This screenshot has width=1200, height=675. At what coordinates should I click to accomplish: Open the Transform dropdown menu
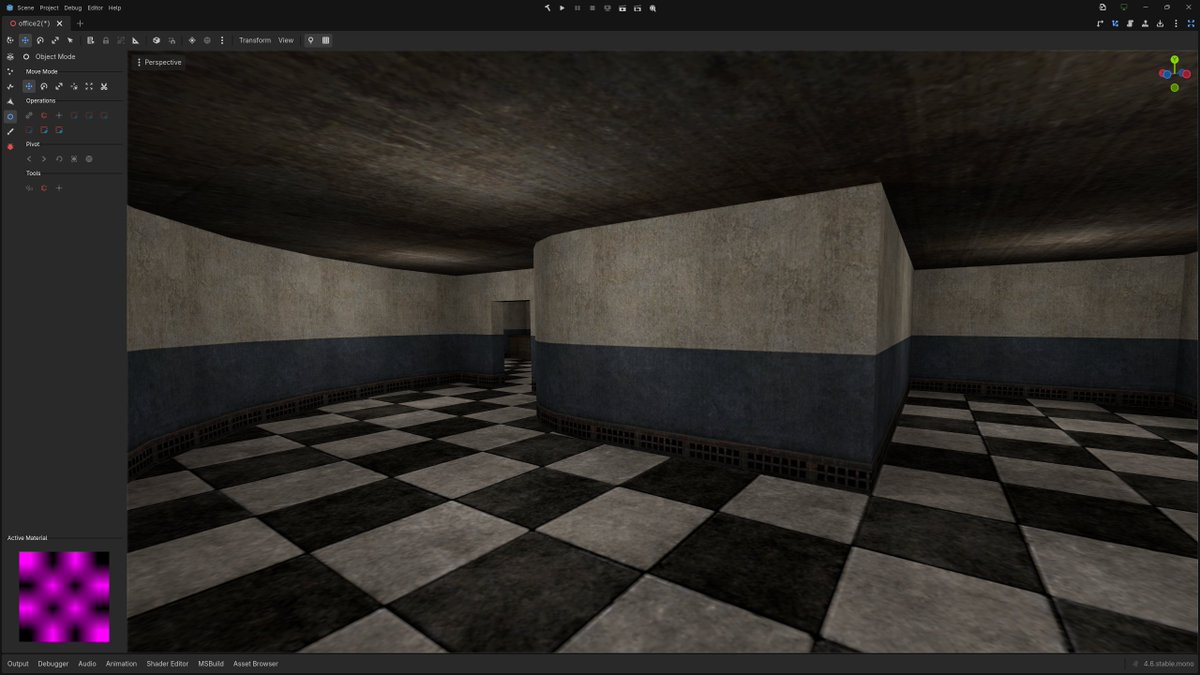pos(255,40)
